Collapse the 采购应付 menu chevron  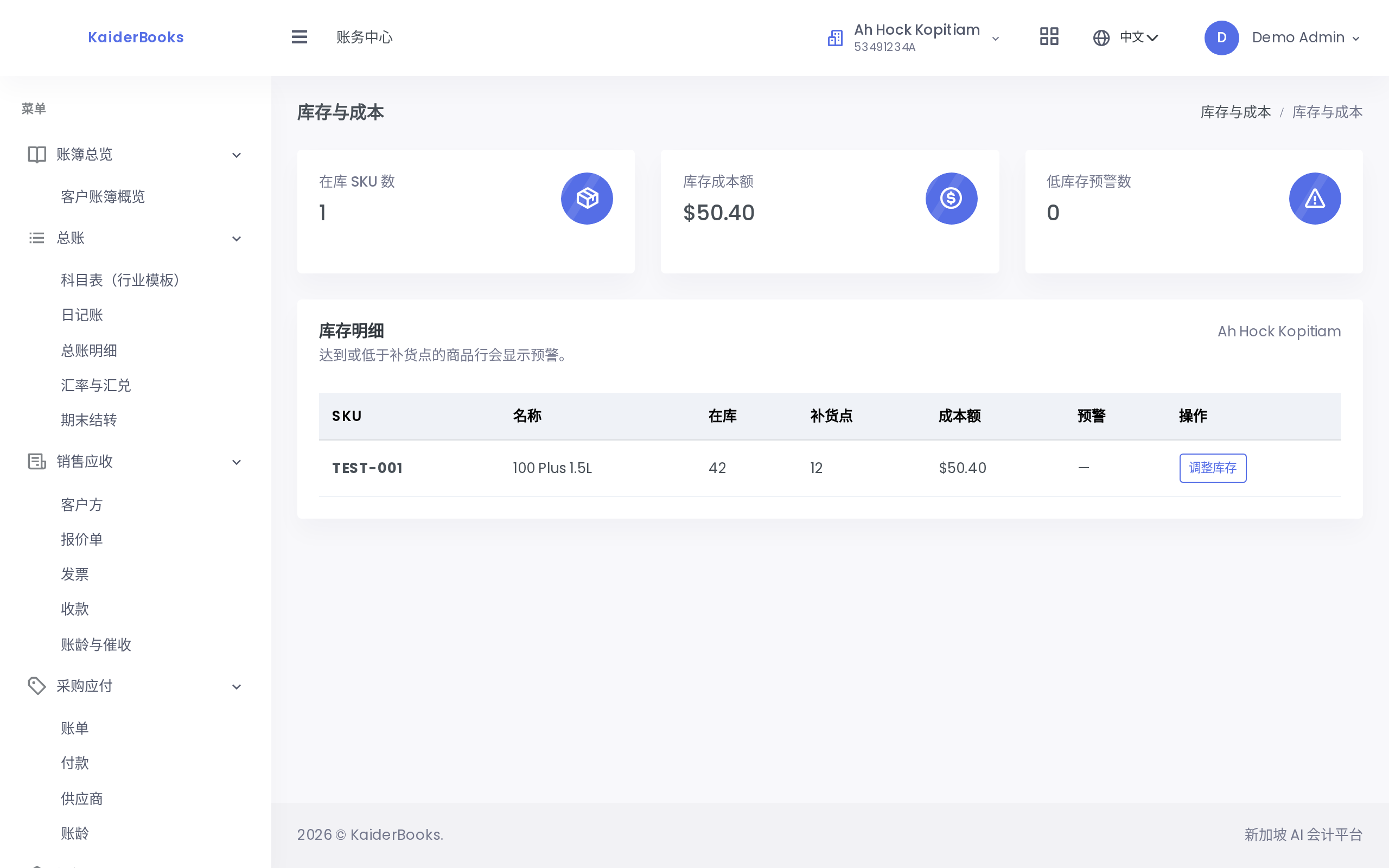[x=237, y=687]
